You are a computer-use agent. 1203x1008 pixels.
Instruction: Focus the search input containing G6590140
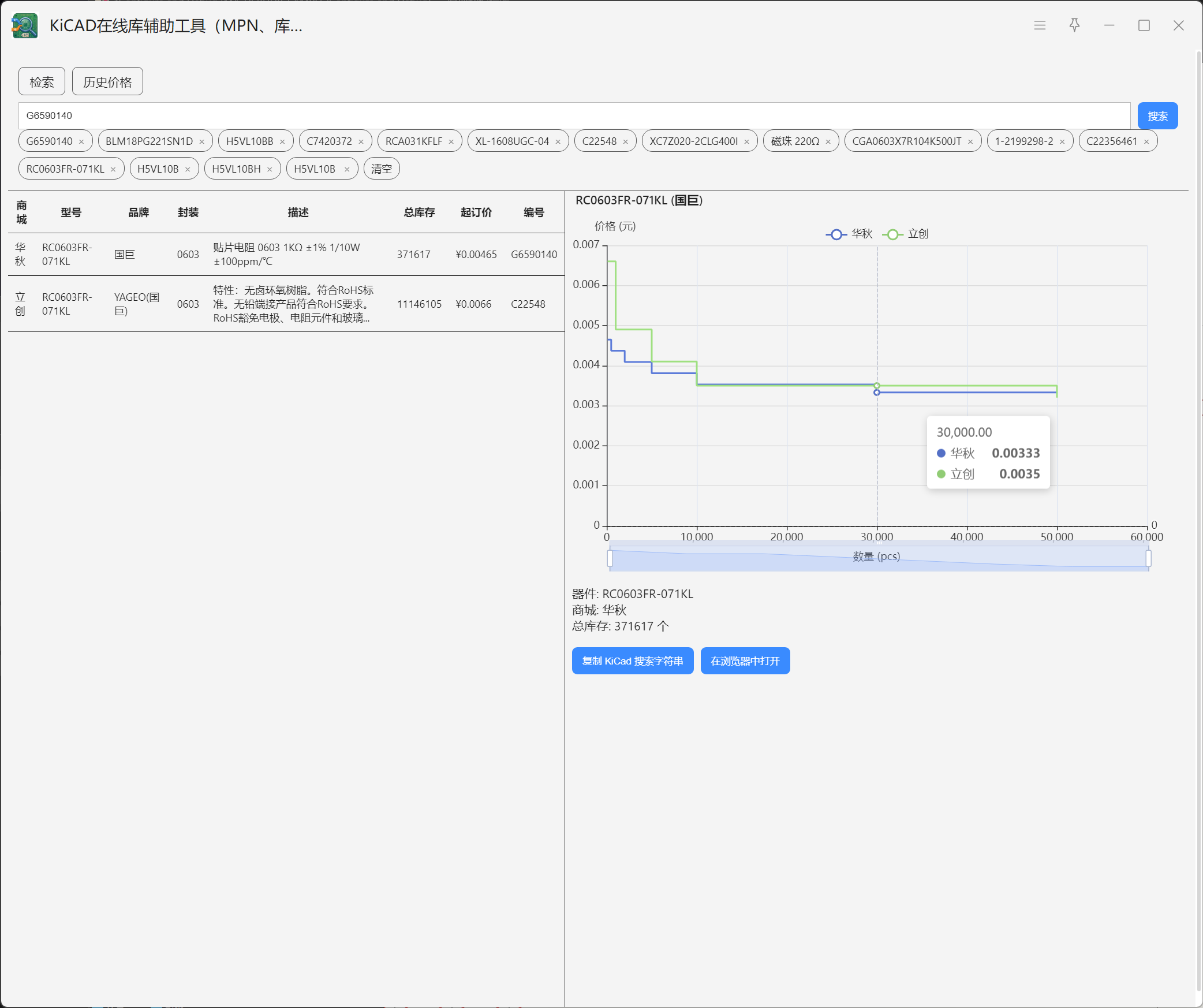point(574,116)
